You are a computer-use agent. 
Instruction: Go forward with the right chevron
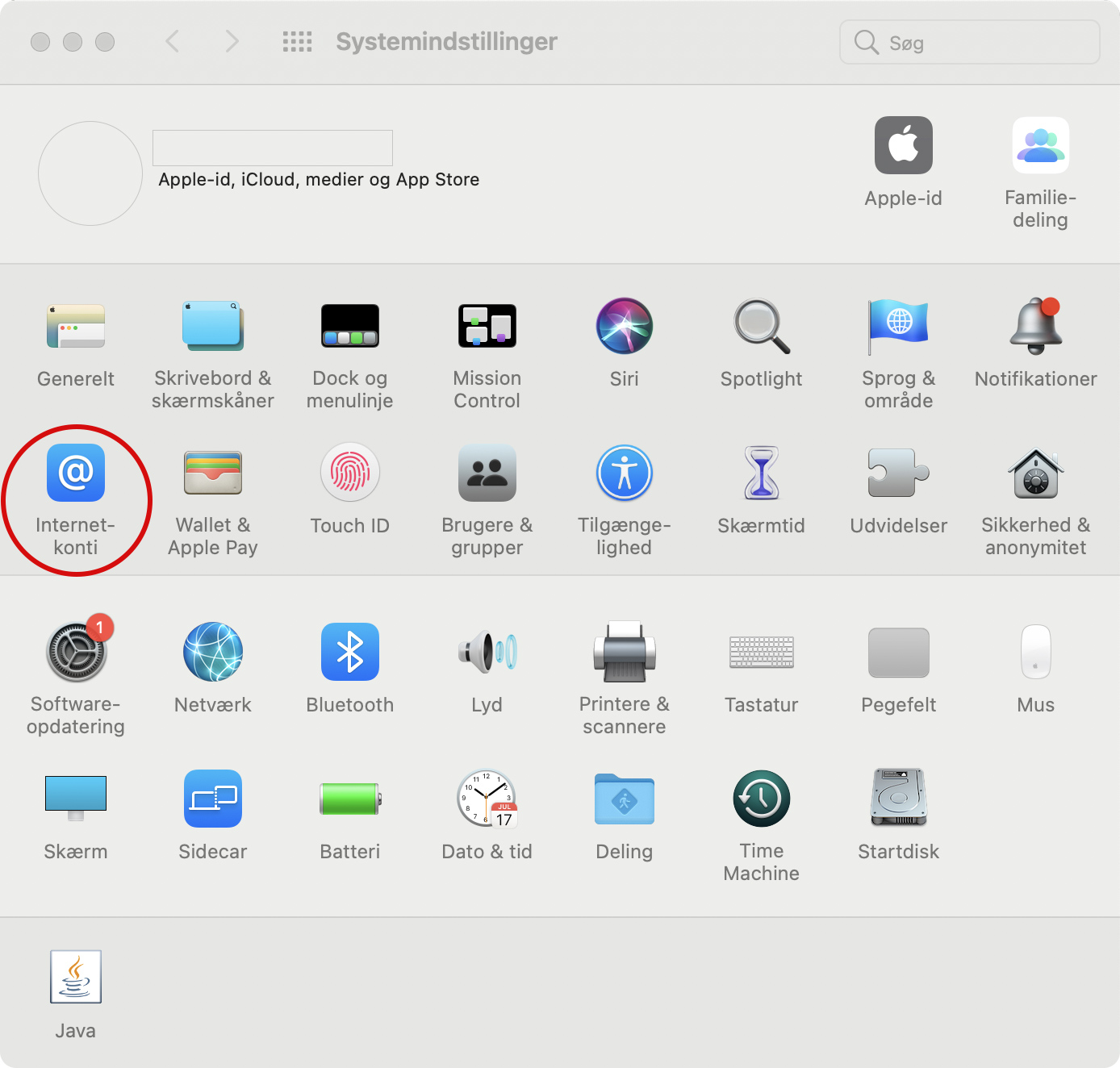tap(232, 41)
